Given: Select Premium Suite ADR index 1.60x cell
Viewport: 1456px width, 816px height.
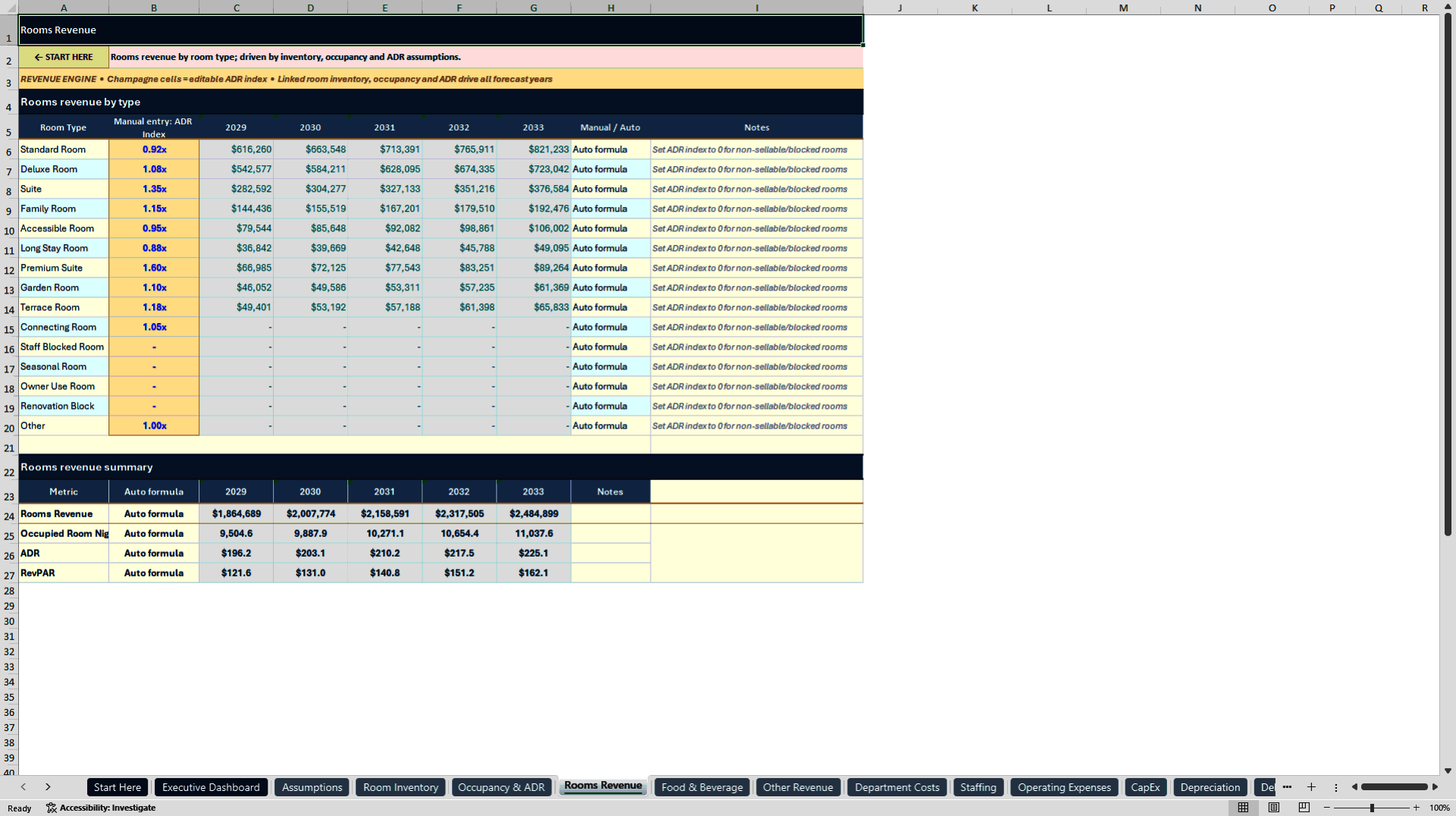Looking at the screenshot, I should (154, 268).
